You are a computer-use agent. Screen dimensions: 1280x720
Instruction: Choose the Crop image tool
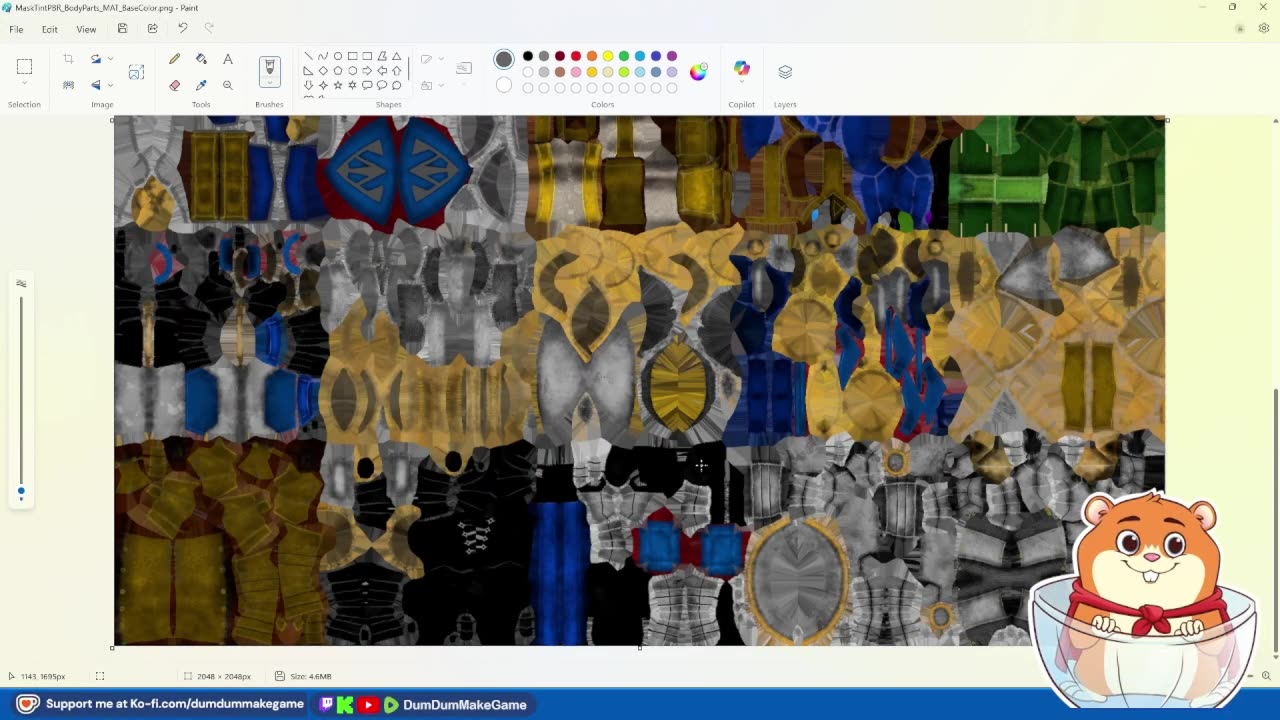tap(68, 59)
